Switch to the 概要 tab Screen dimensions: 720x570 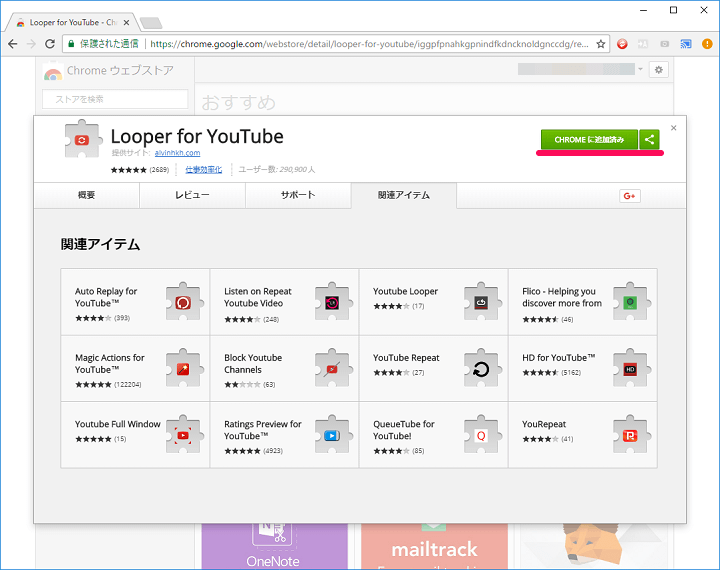click(86, 195)
